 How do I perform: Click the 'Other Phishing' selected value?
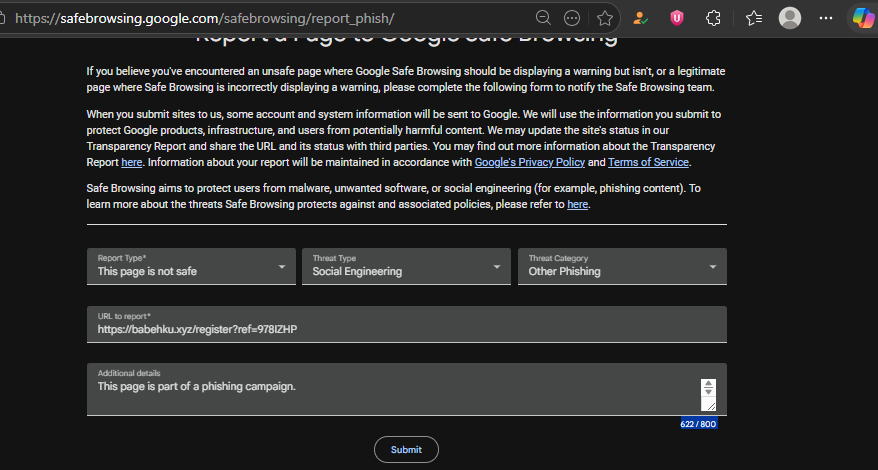[x=564, y=271]
